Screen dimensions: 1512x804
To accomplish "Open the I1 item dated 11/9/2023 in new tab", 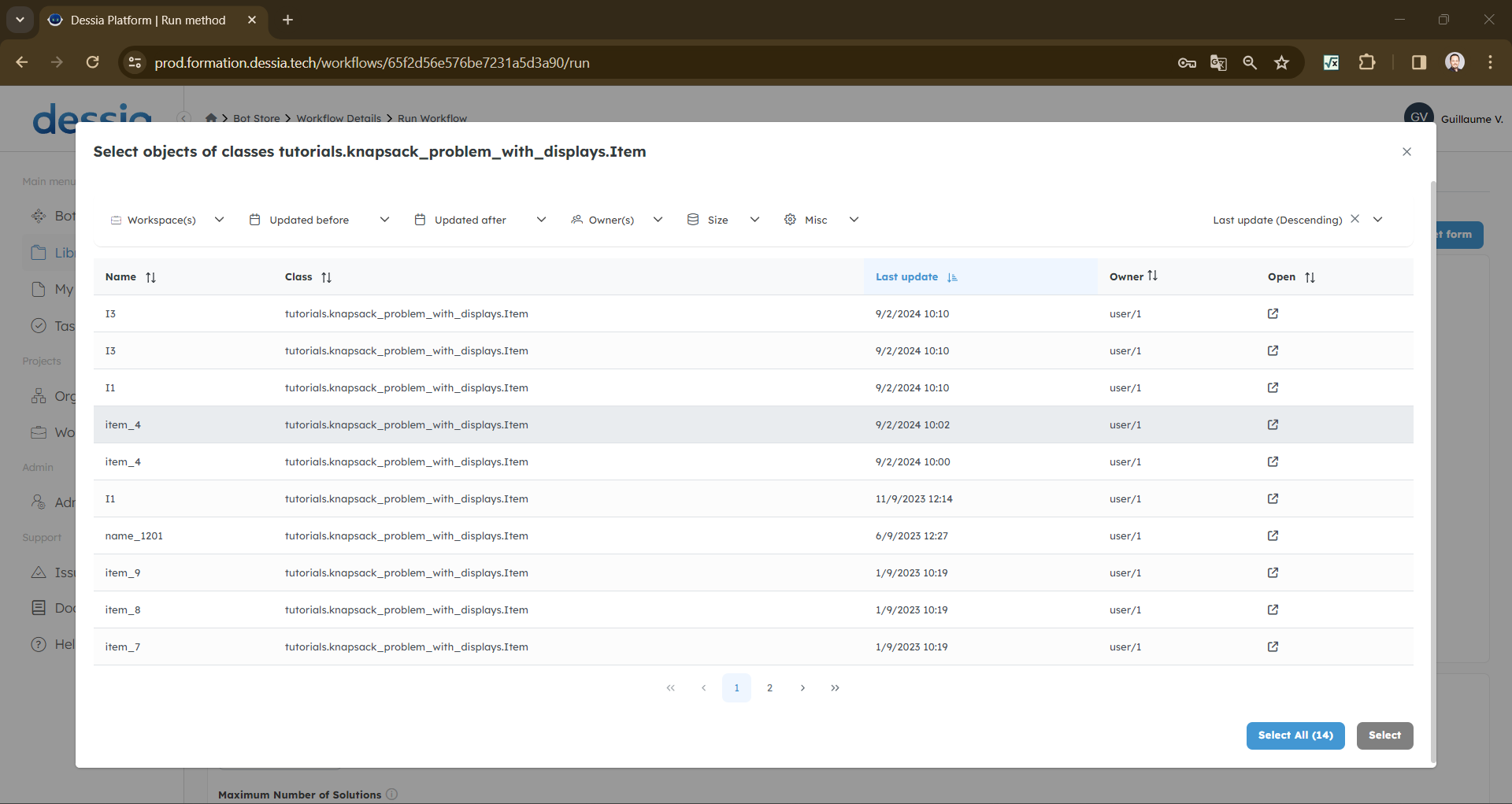I will (1273, 498).
